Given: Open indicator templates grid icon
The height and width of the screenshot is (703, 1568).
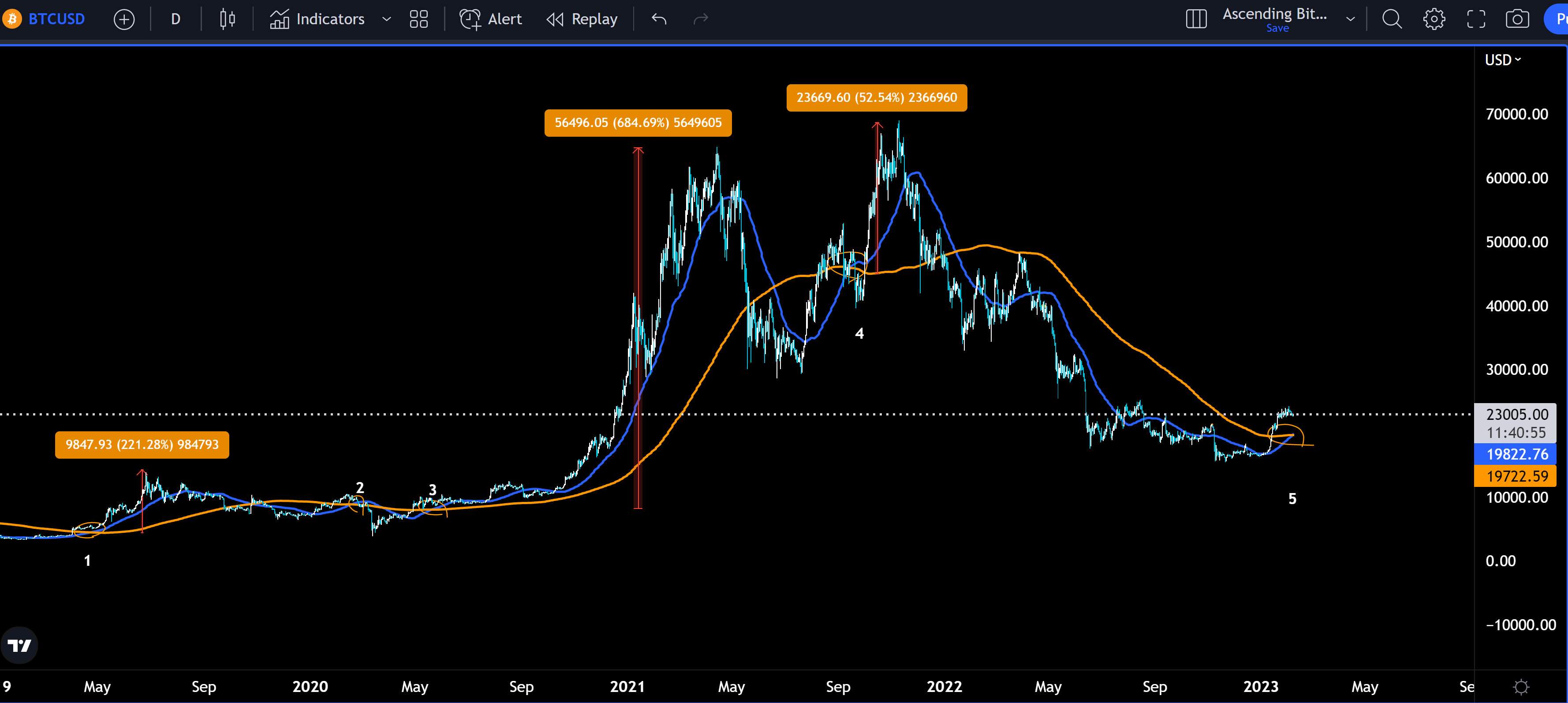Looking at the screenshot, I should coord(419,19).
